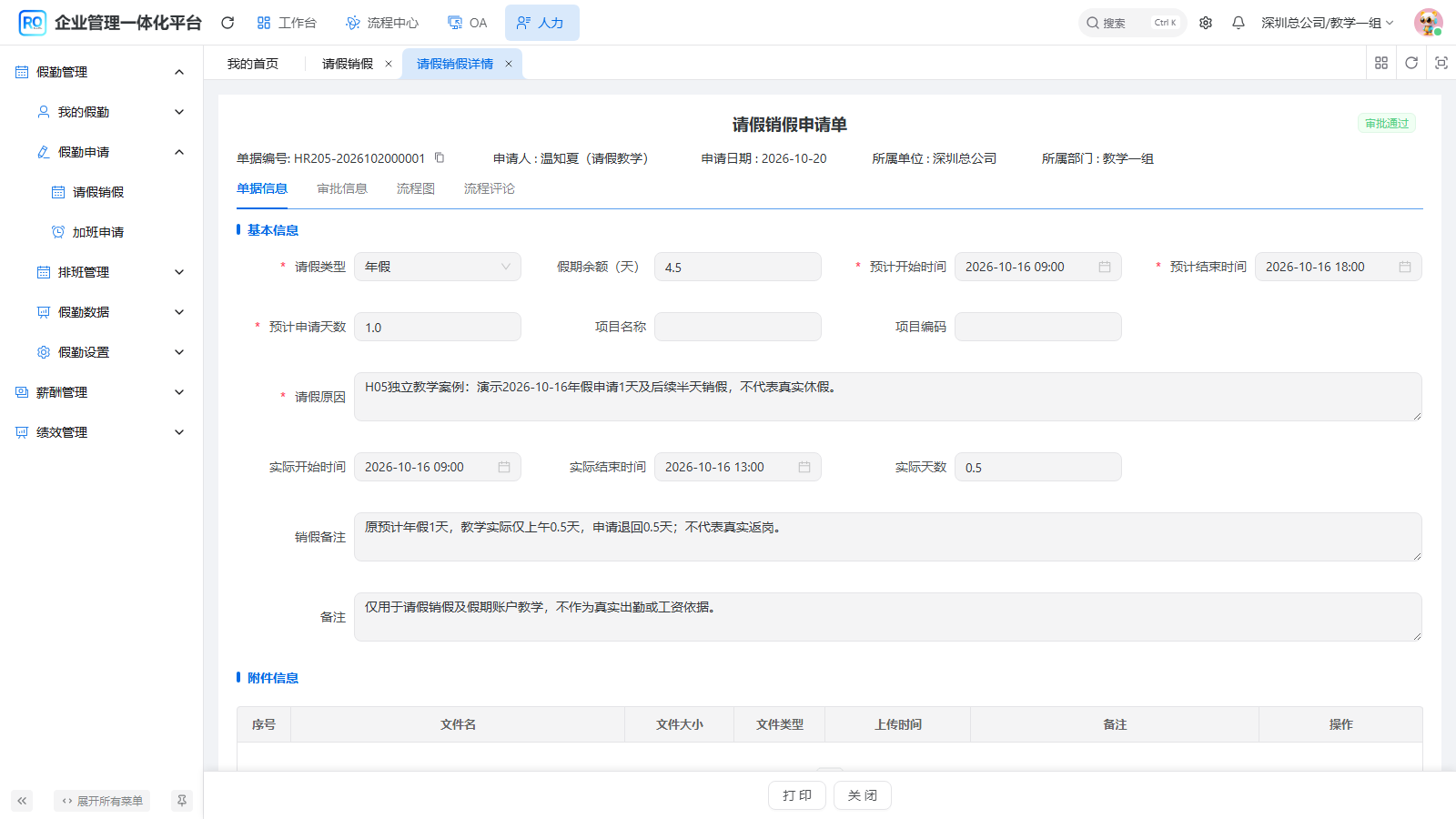Collapse the 假勤管理 menu group
This screenshot has width=1456, height=819.
(179, 72)
